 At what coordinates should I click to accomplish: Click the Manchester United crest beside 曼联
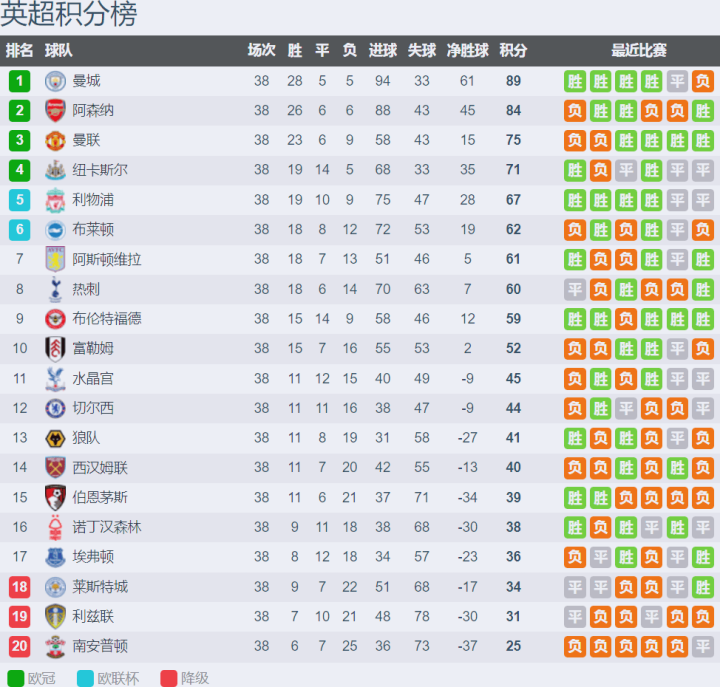55,141
